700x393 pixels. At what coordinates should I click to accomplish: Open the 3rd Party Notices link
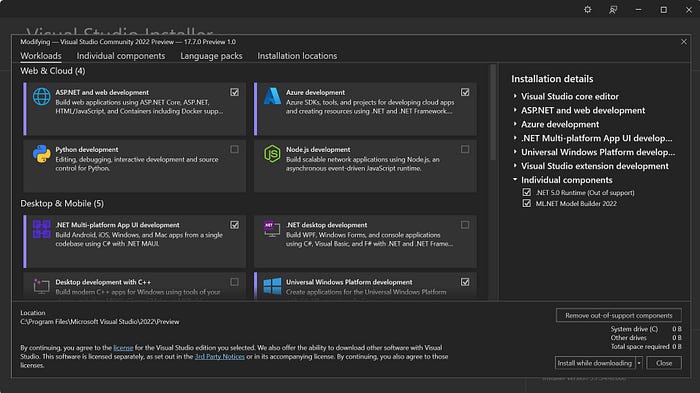coord(220,356)
